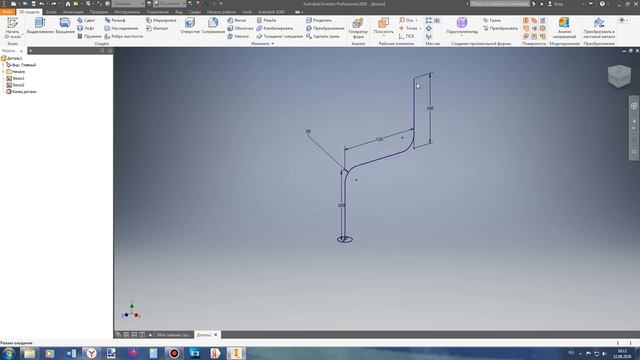Open the material selector combo box
Image resolution: width=640 pixels, height=360 pixels.
click(128, 4)
